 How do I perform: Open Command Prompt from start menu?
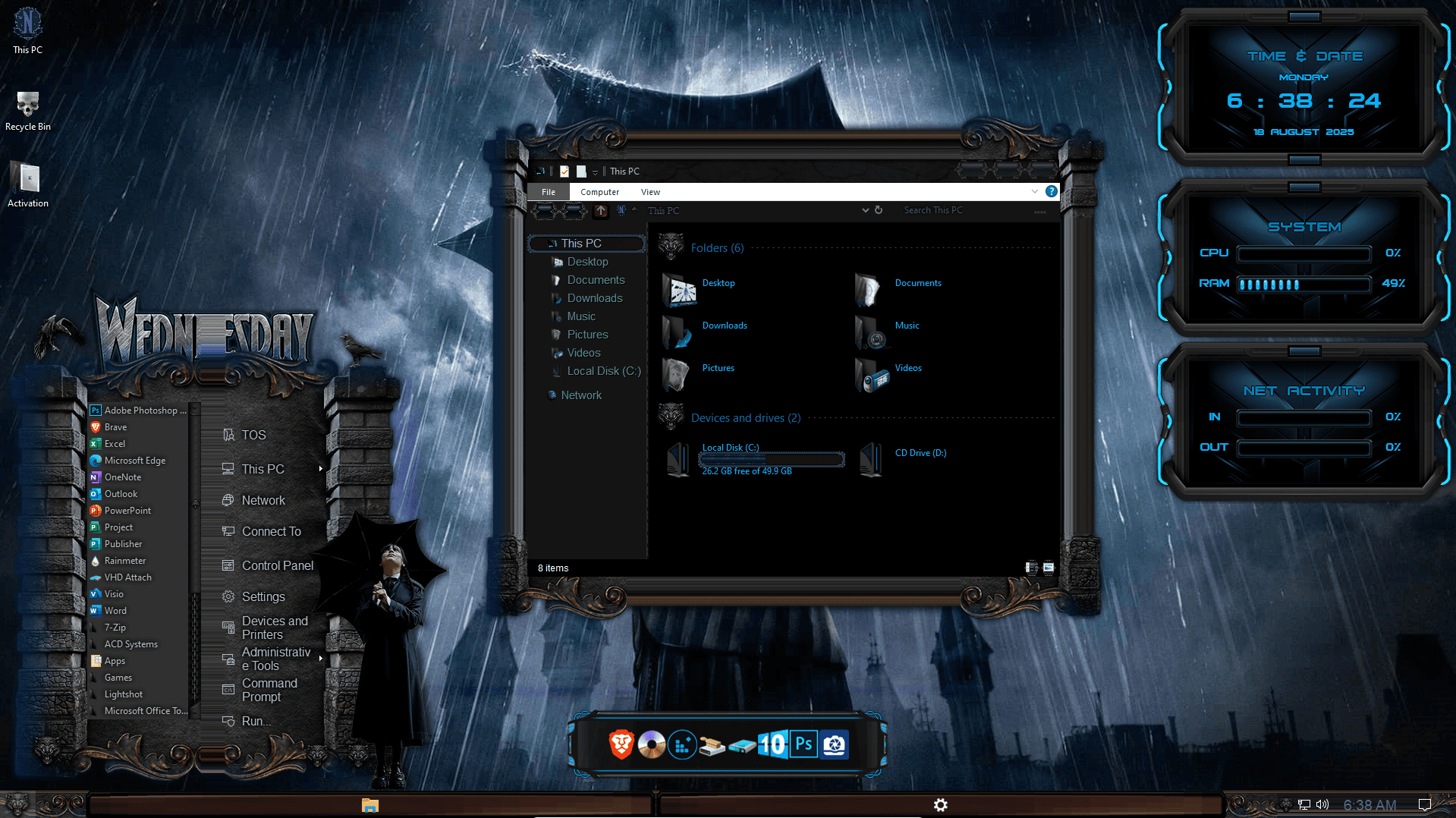click(x=269, y=690)
